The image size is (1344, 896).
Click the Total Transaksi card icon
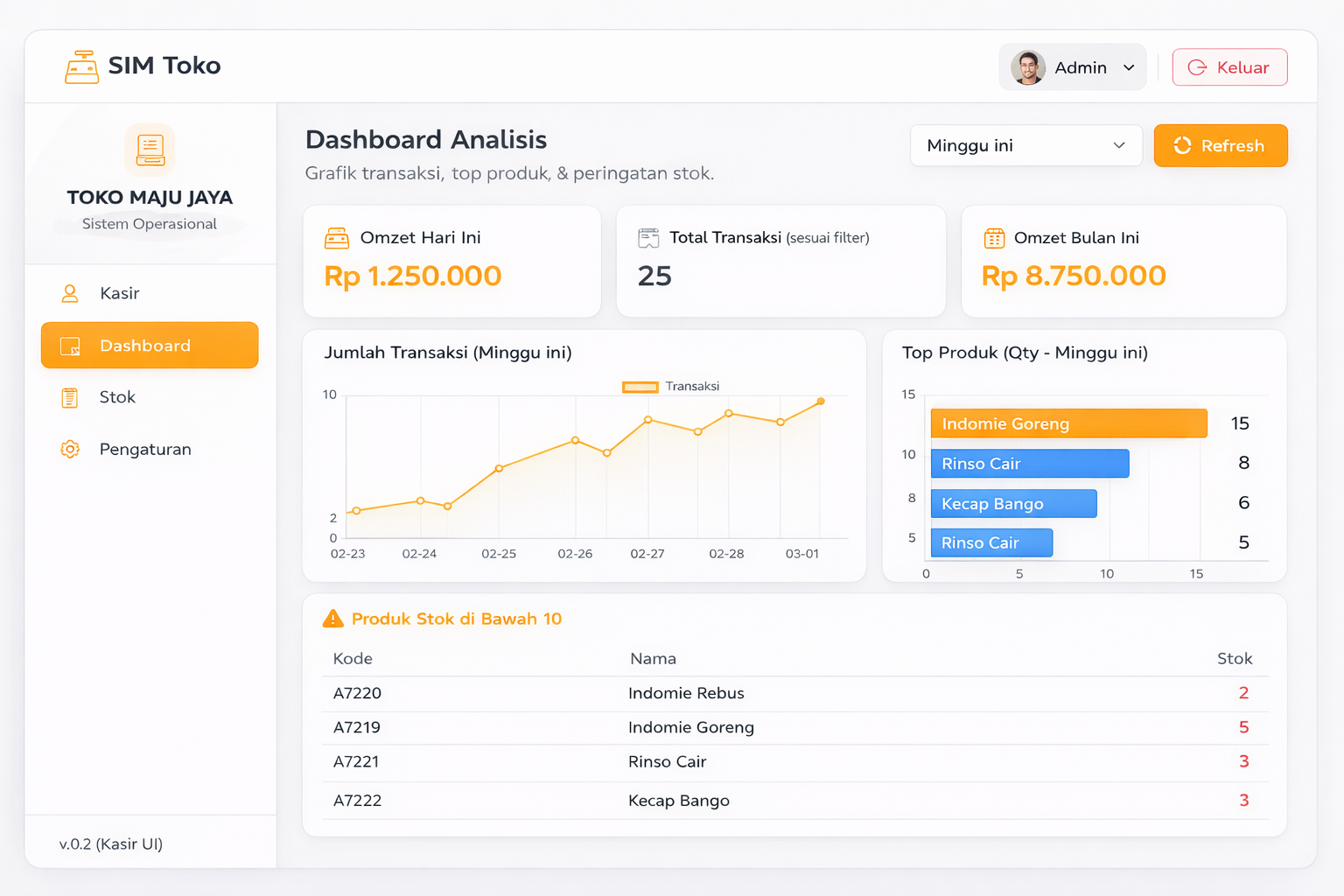[x=648, y=238]
